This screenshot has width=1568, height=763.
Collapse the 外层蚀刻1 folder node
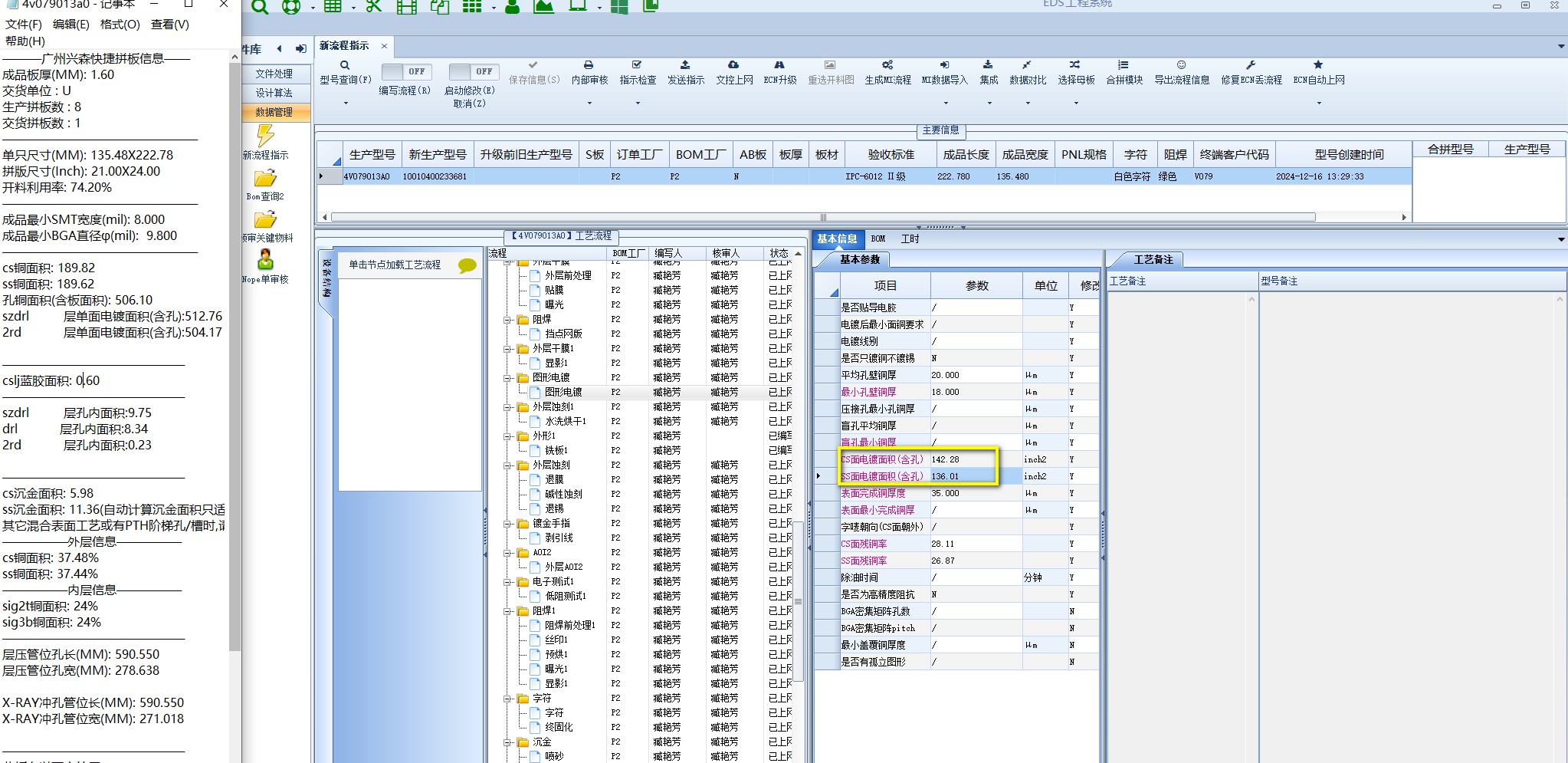click(507, 407)
